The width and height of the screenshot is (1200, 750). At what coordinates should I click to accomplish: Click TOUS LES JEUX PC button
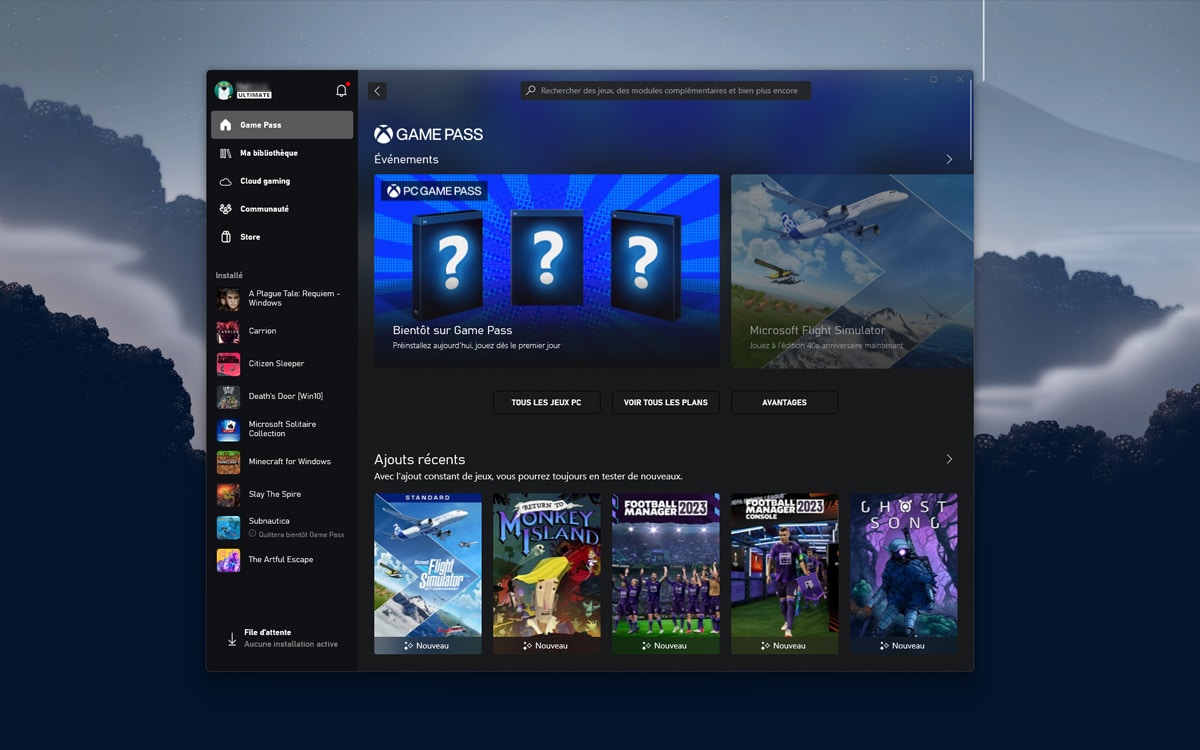click(547, 402)
